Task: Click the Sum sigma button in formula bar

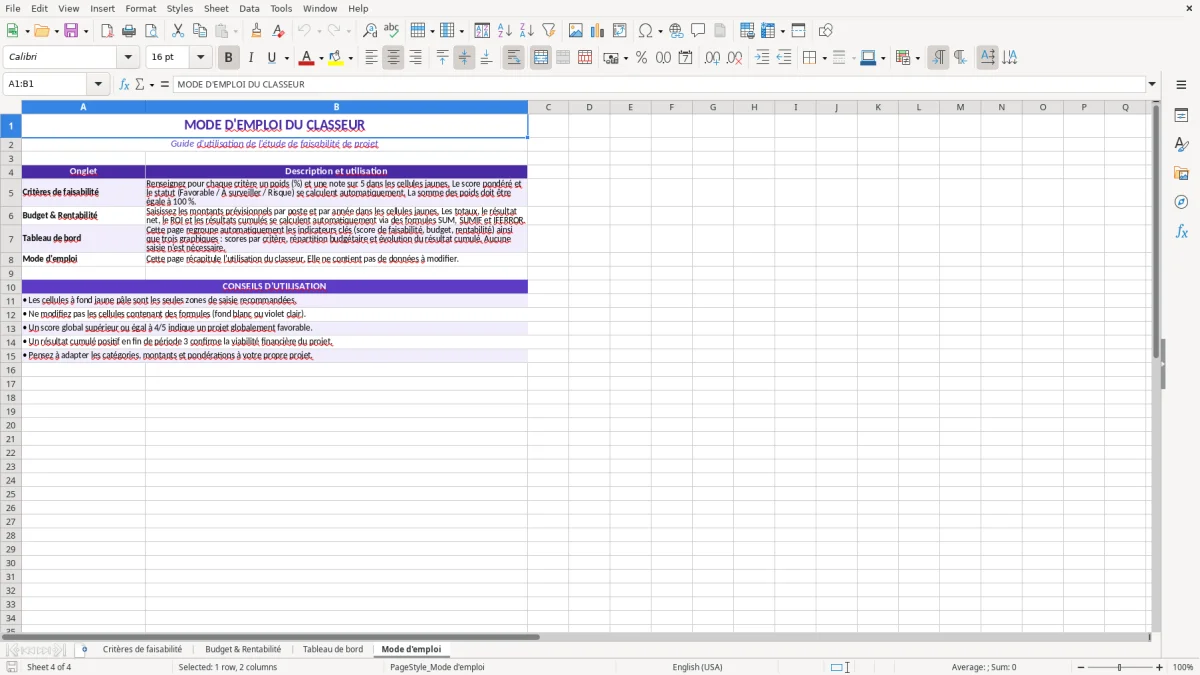Action: coord(140,85)
